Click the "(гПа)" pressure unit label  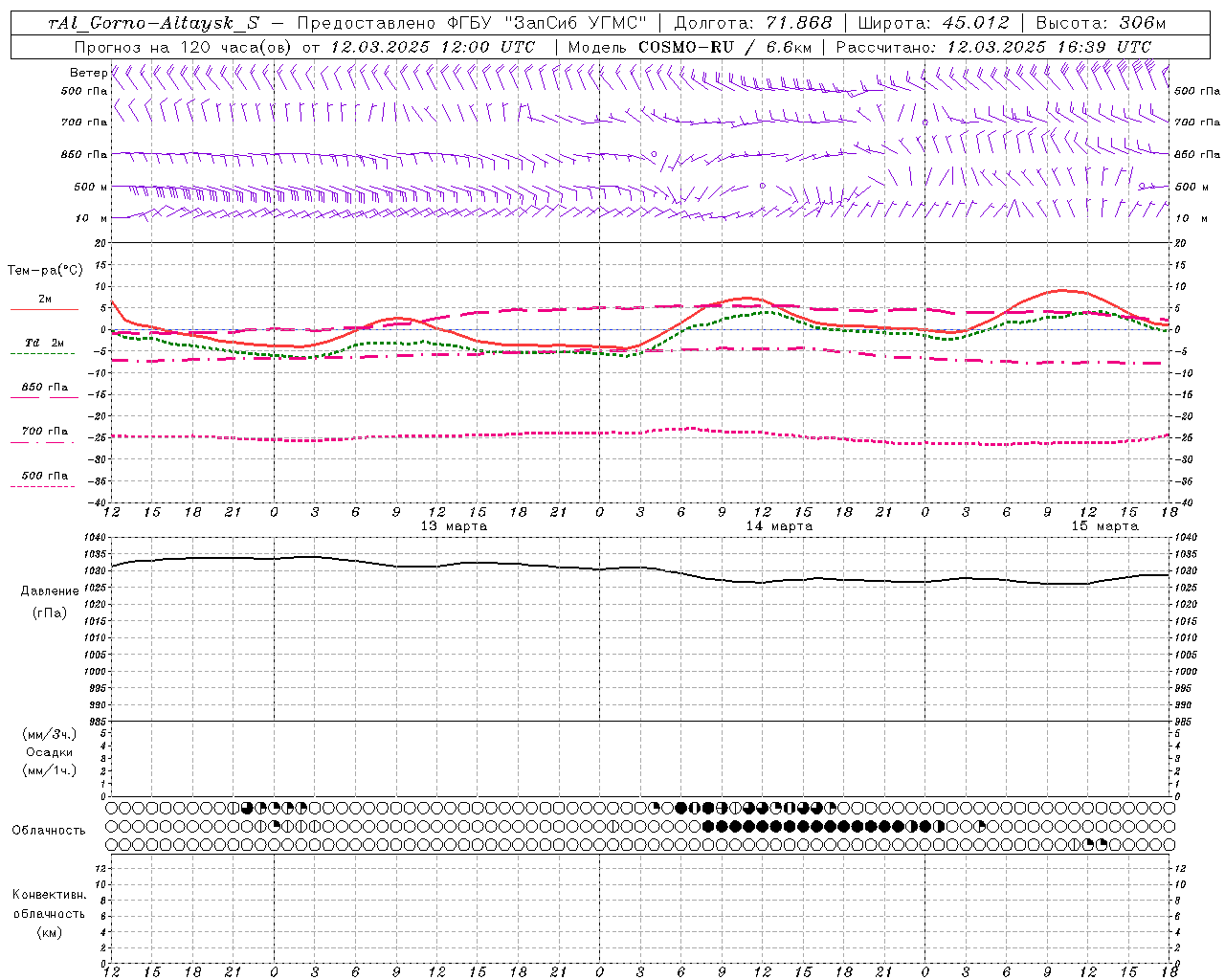pos(50,612)
